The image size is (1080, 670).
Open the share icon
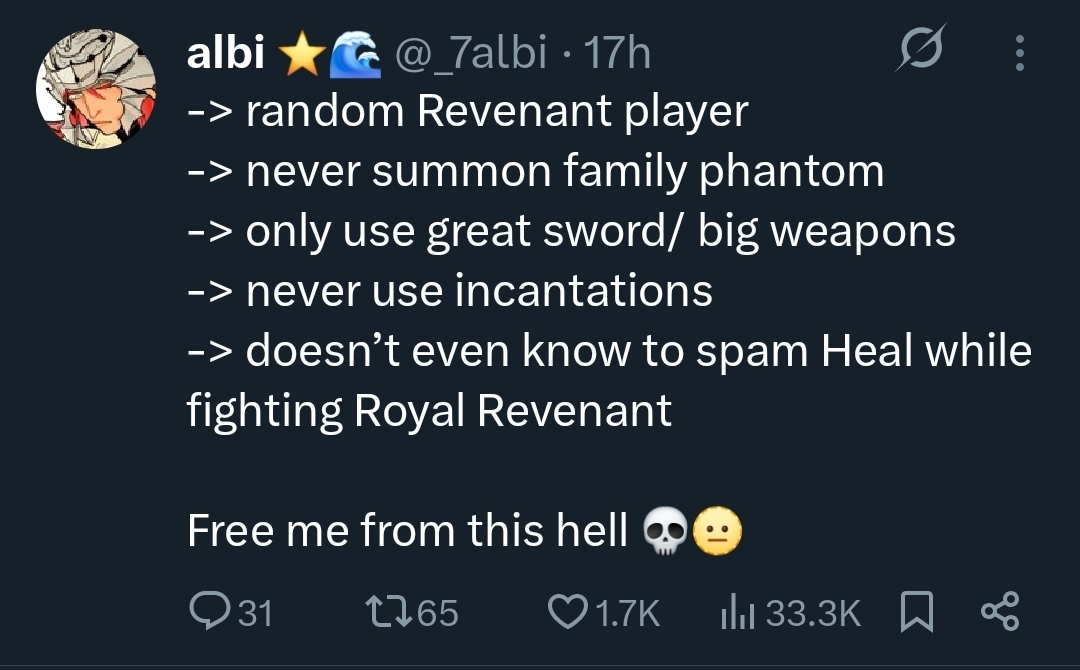tap(1000, 611)
